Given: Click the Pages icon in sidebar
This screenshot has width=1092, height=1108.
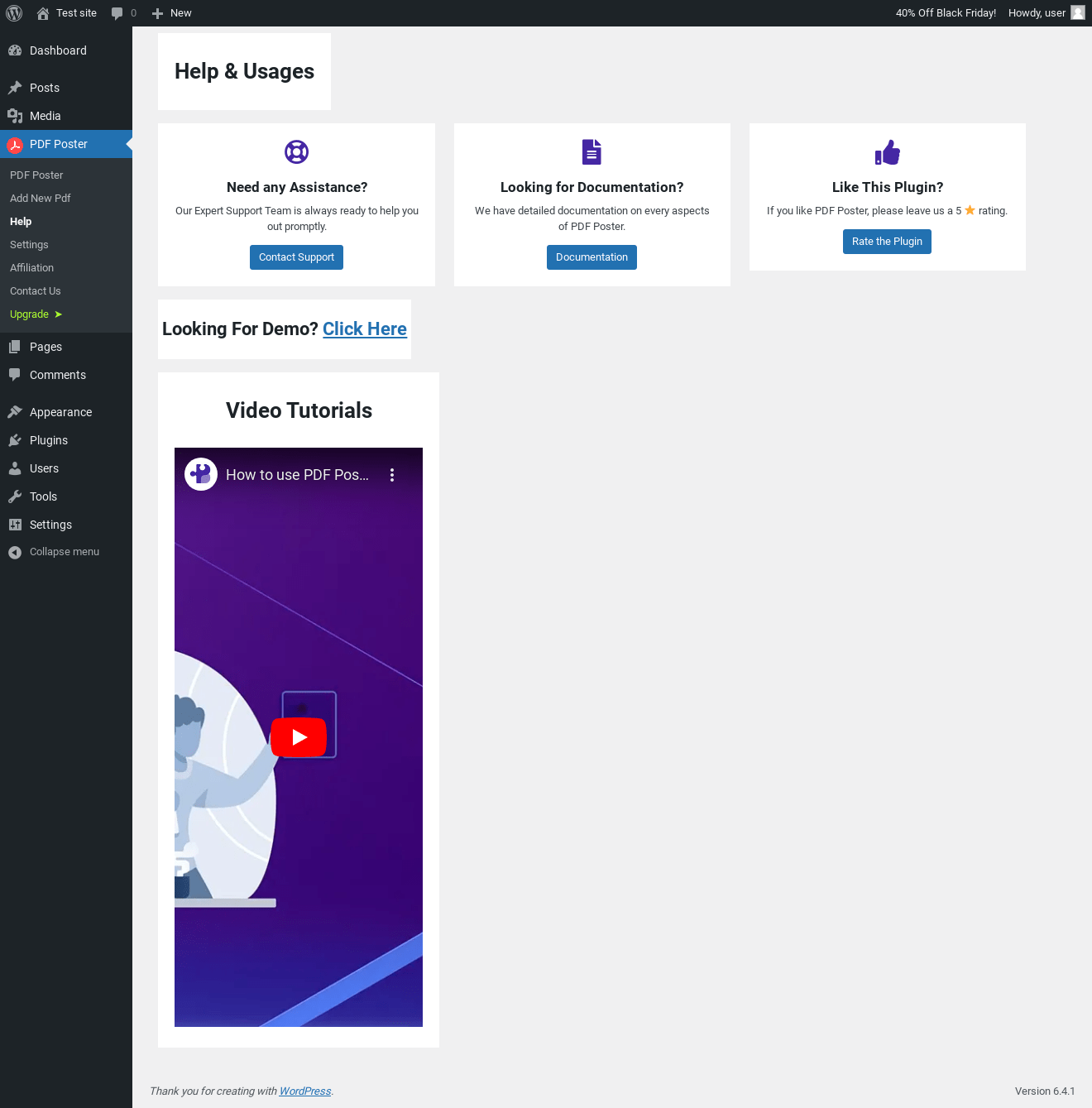Looking at the screenshot, I should (15, 347).
